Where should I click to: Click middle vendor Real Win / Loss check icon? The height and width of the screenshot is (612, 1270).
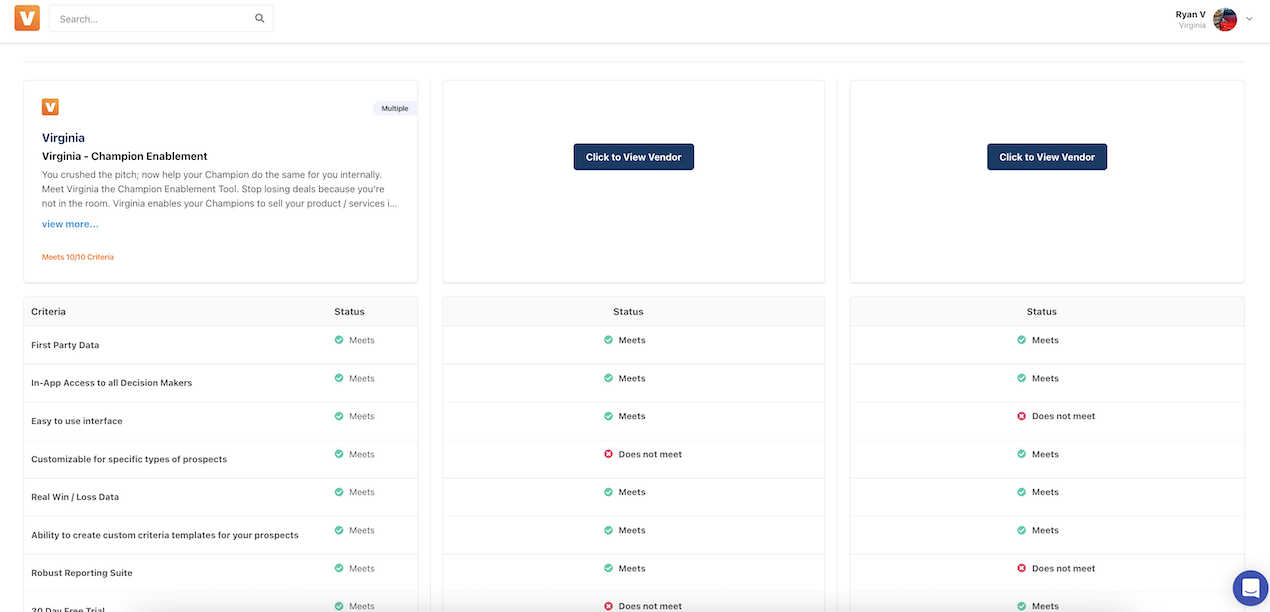pos(608,492)
